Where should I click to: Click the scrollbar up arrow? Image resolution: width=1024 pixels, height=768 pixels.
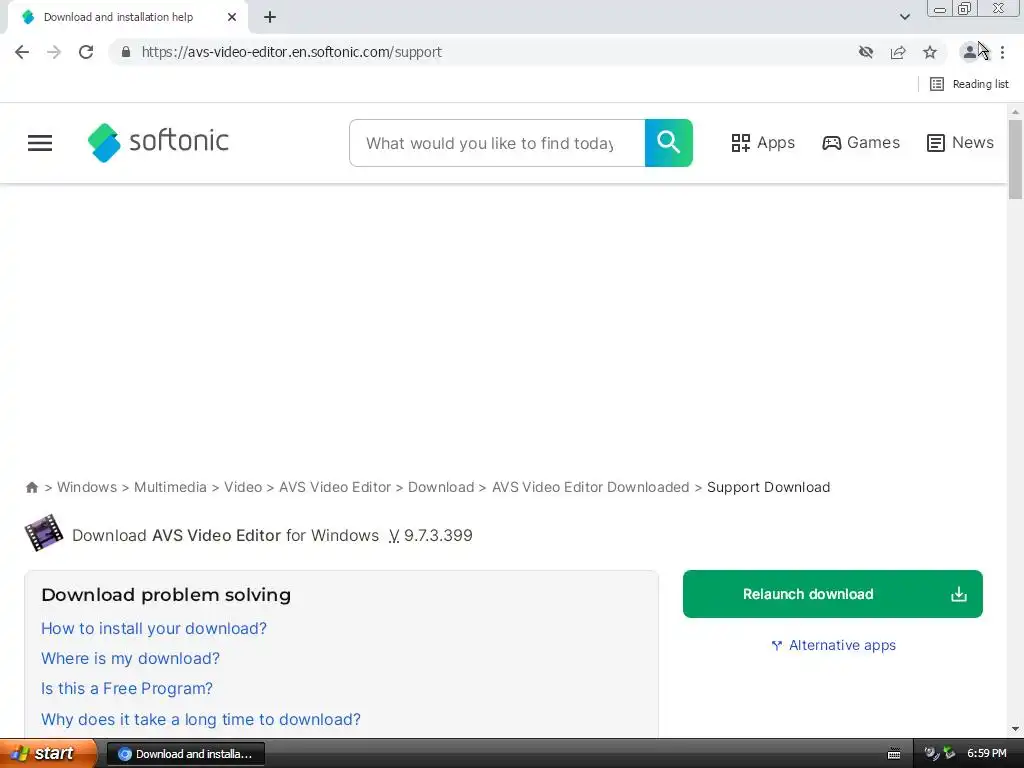pos(1015,112)
